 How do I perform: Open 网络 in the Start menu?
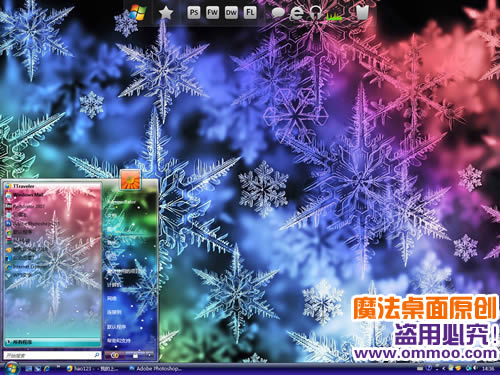112,299
